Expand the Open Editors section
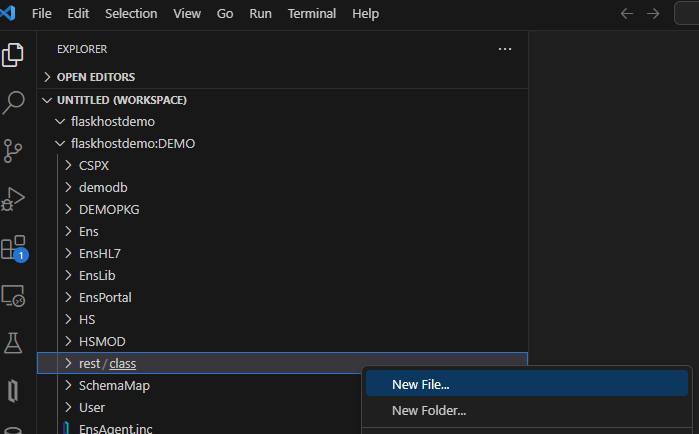 (x=95, y=77)
